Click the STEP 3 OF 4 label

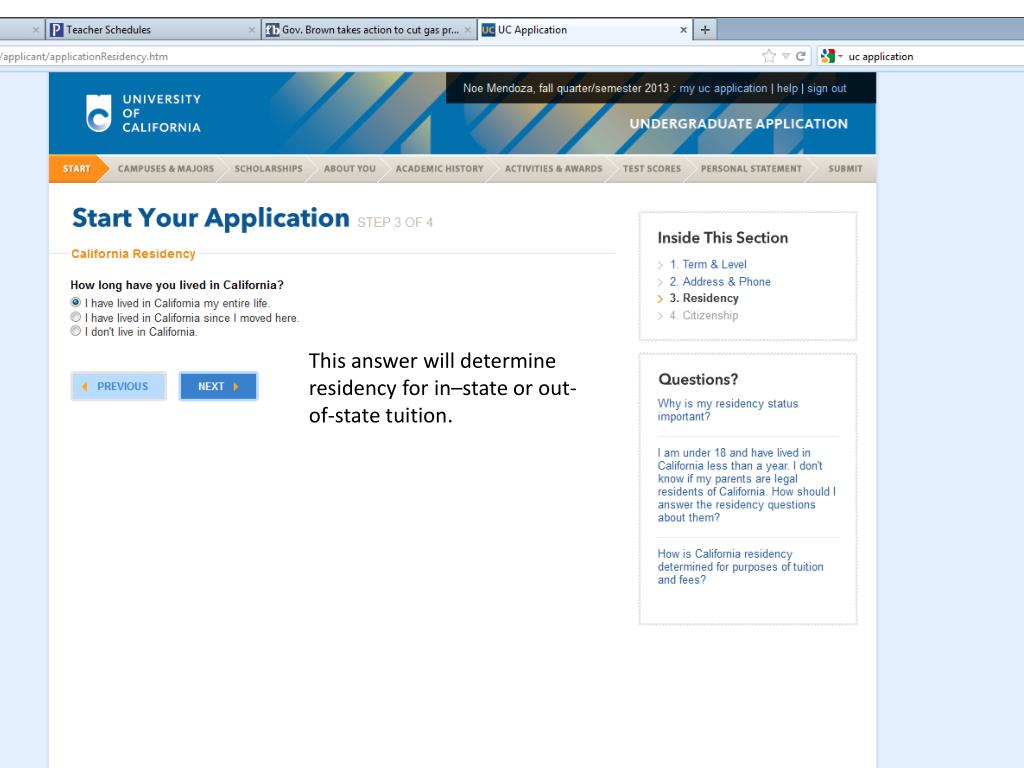click(395, 223)
